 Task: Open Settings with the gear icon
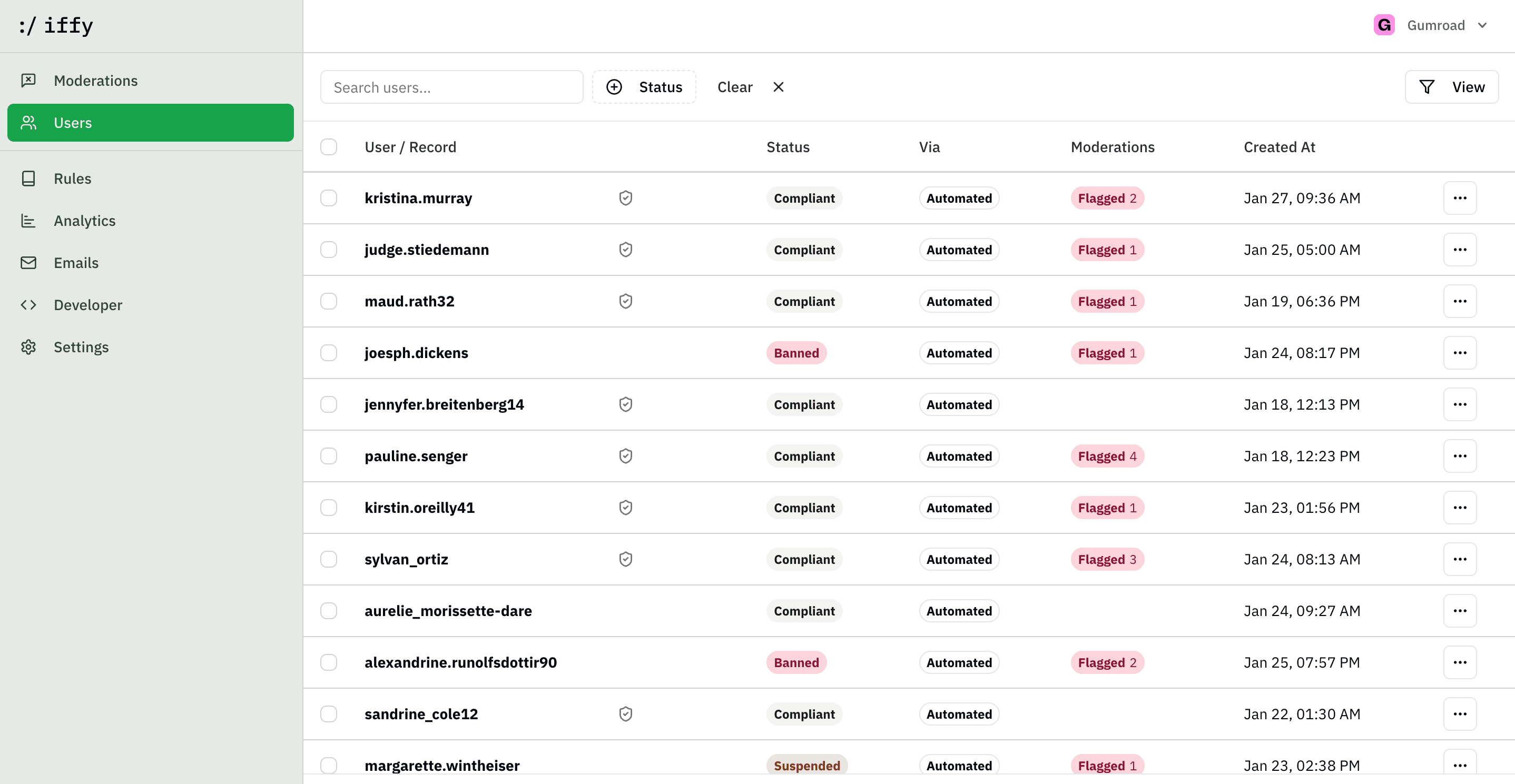[x=28, y=347]
